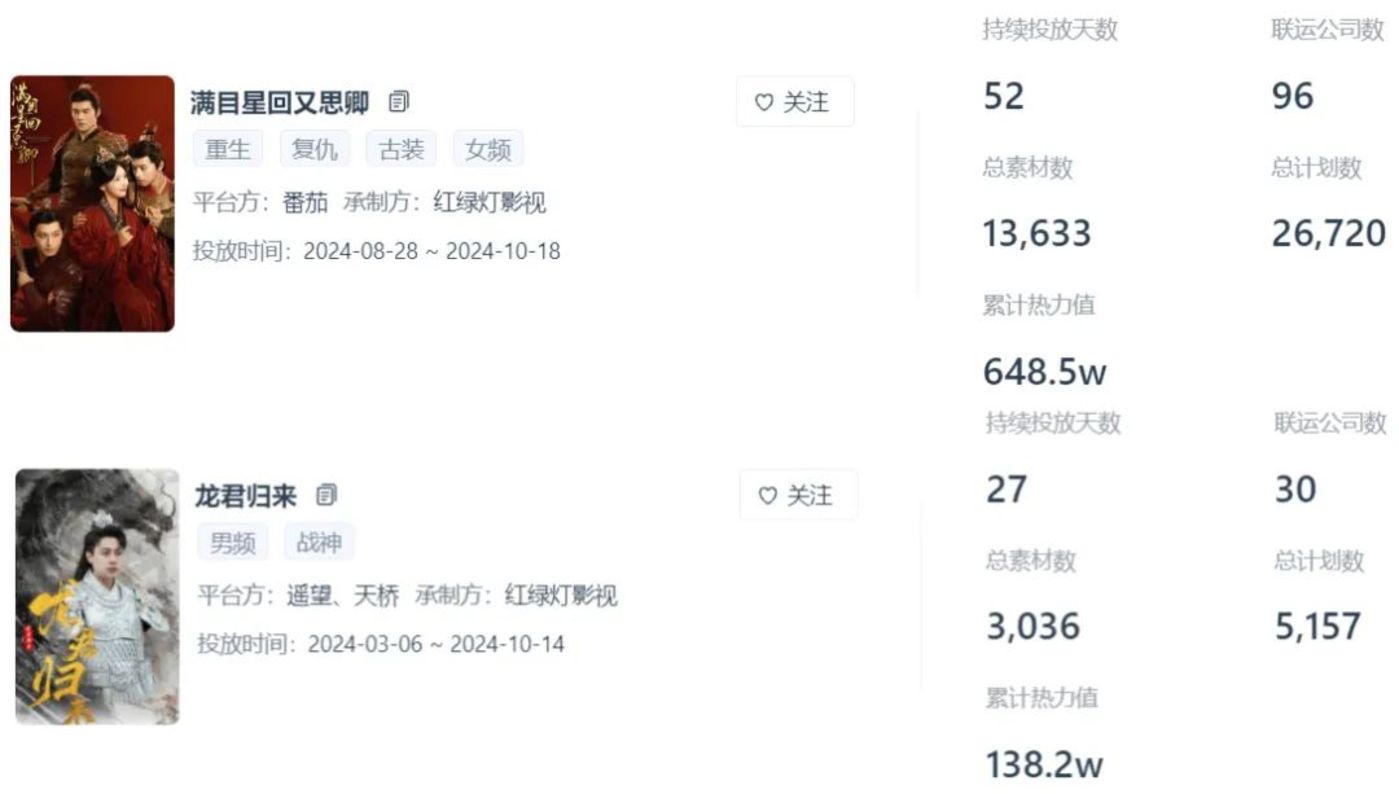The image size is (1399, 794).
Task: Open the 满目星回又思卿 drama title
Action: [x=280, y=102]
